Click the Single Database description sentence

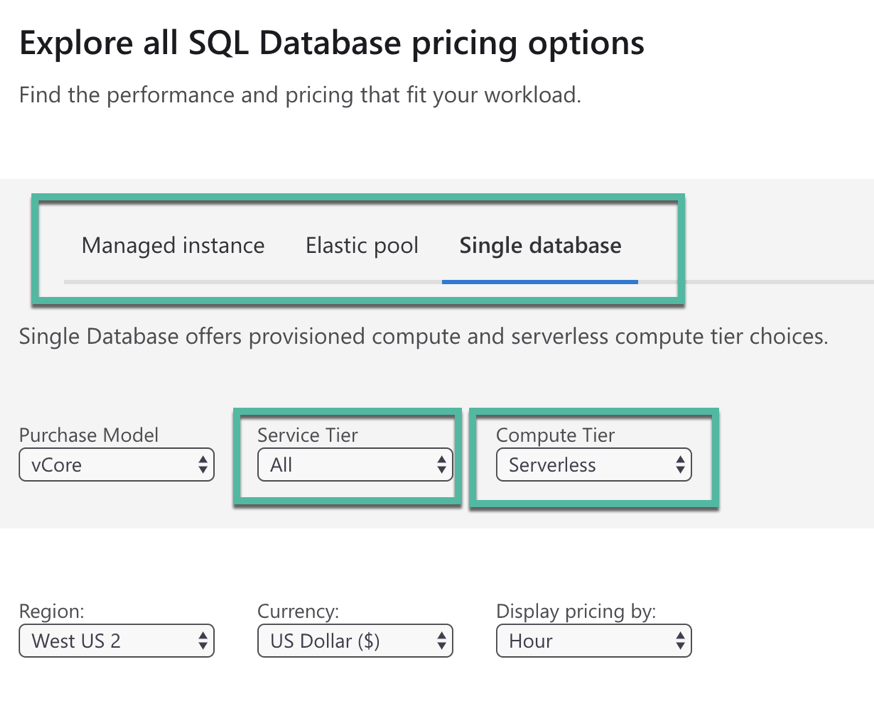(x=423, y=337)
